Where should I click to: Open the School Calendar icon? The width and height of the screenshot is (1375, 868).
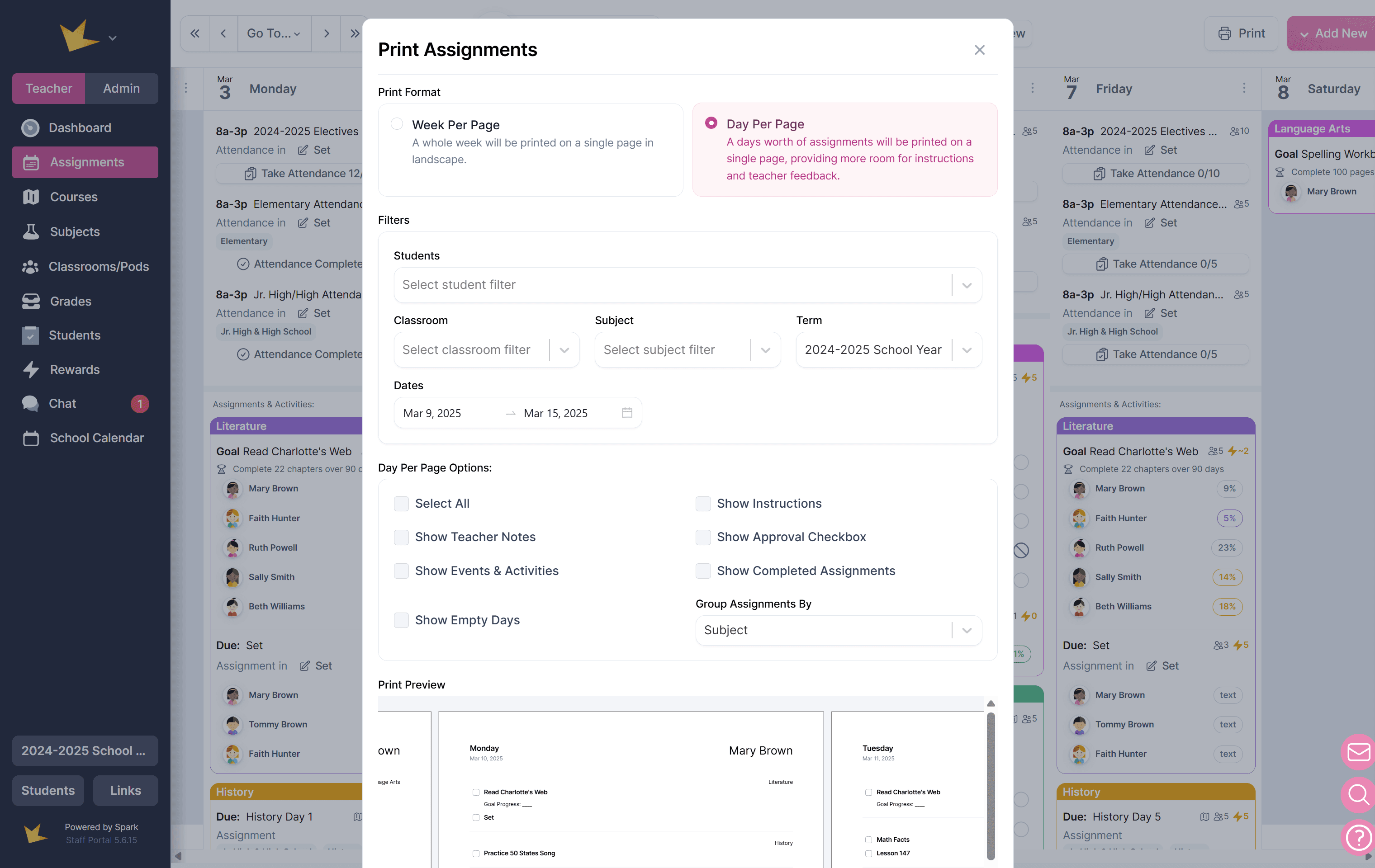point(31,438)
